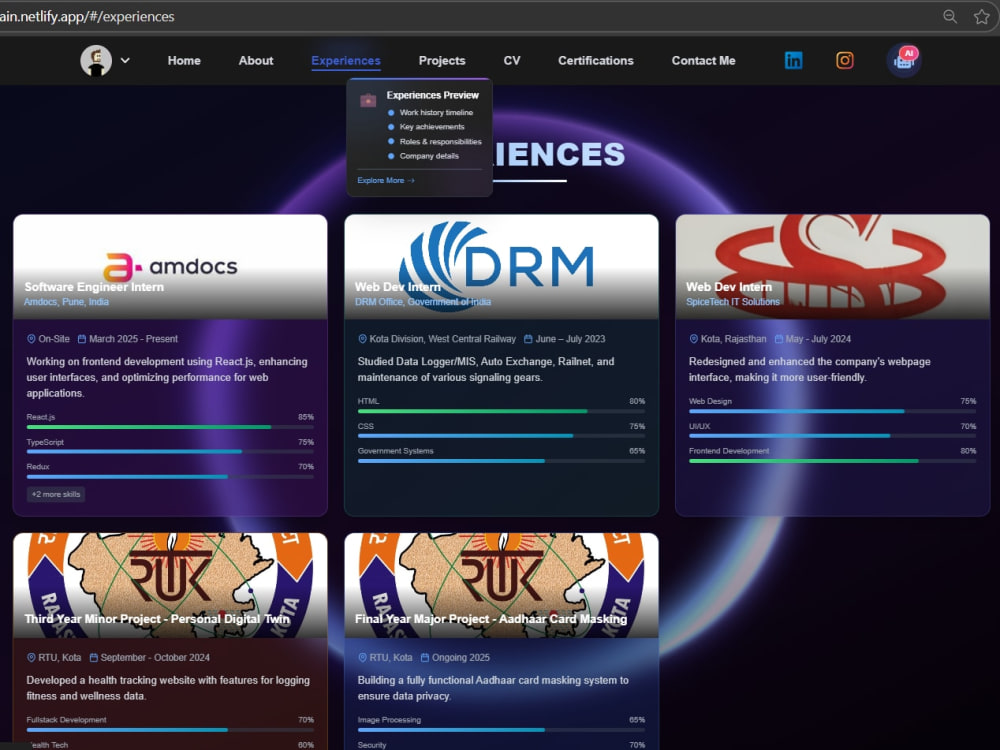Click Final Year Major Project title
This screenshot has height=750, width=1000.
coord(491,619)
